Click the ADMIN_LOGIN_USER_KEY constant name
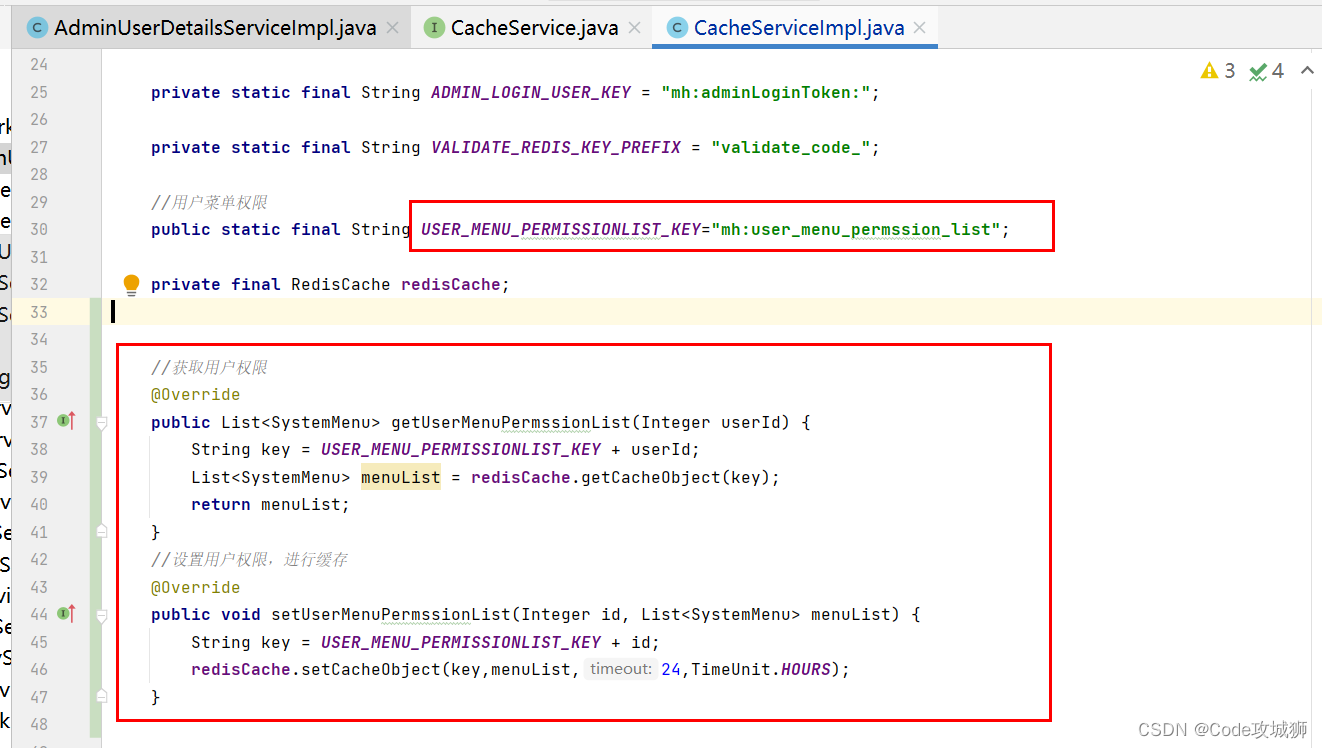 click(x=531, y=92)
